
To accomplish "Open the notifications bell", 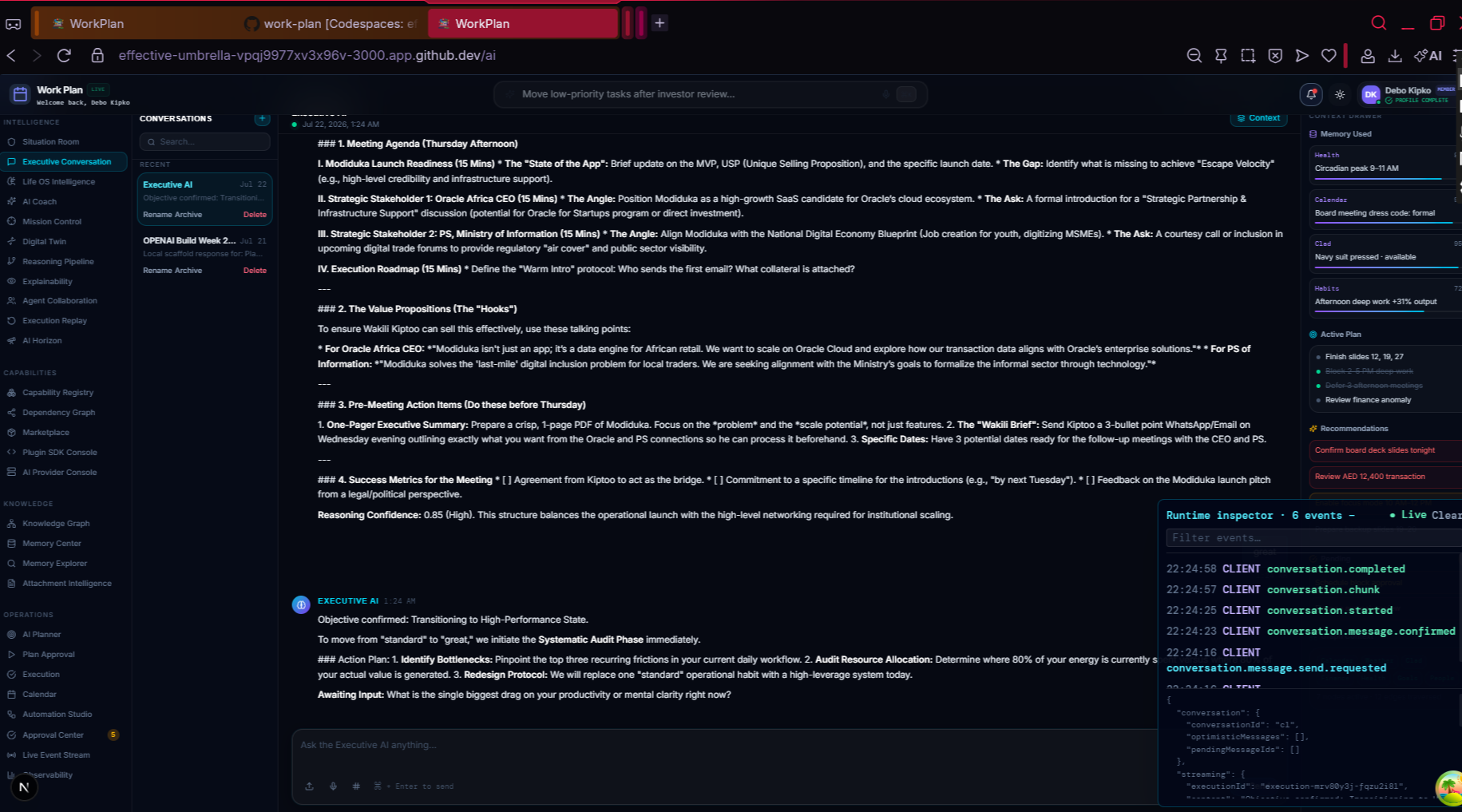I will [x=1311, y=94].
